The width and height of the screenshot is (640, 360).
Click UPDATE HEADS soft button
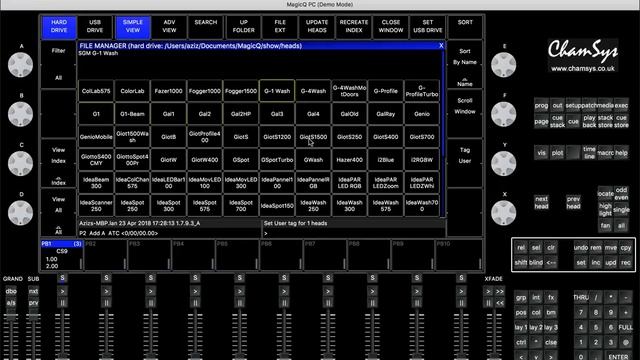point(317,27)
